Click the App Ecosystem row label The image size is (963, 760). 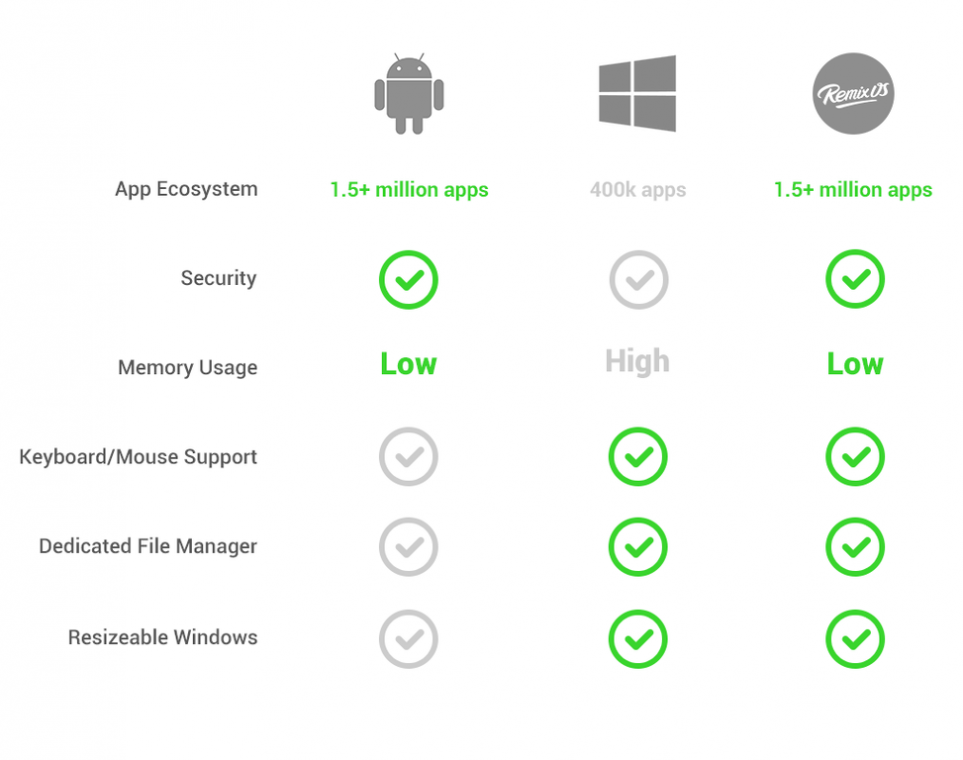coord(186,189)
